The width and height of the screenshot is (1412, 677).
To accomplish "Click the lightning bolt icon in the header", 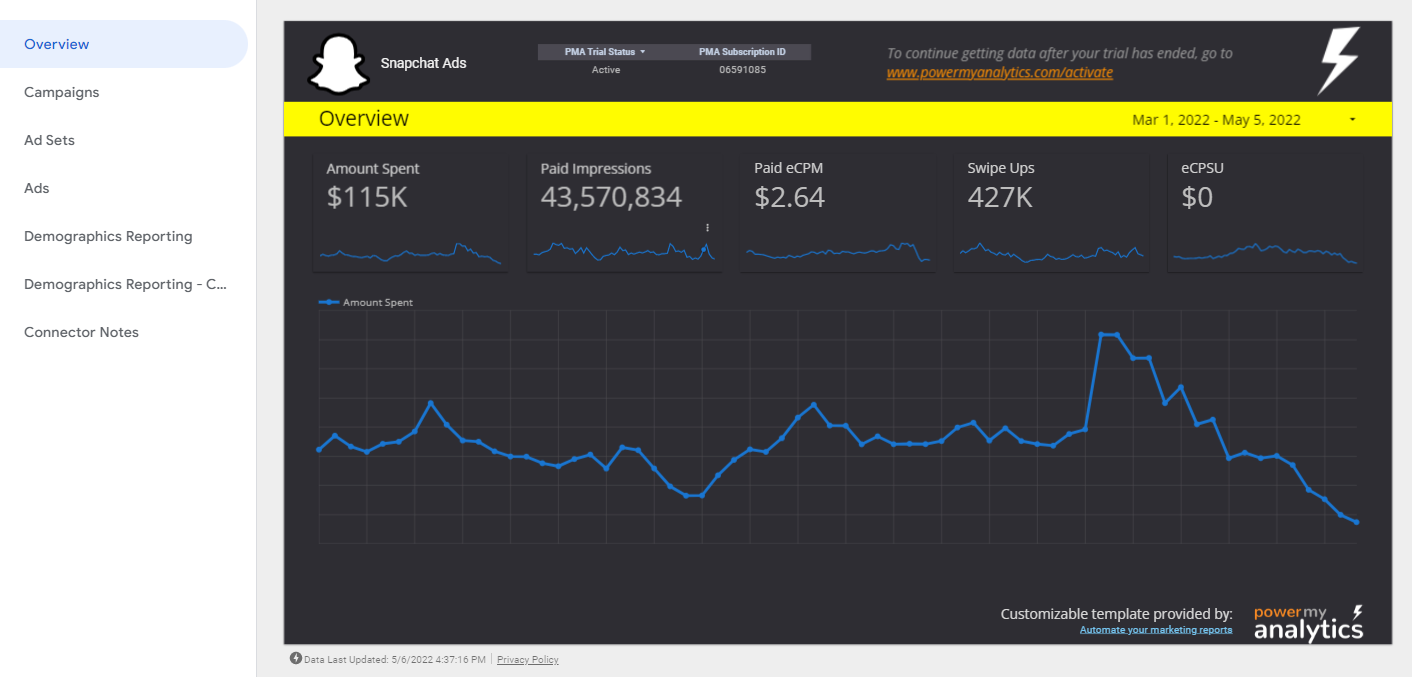I will click(1337, 60).
